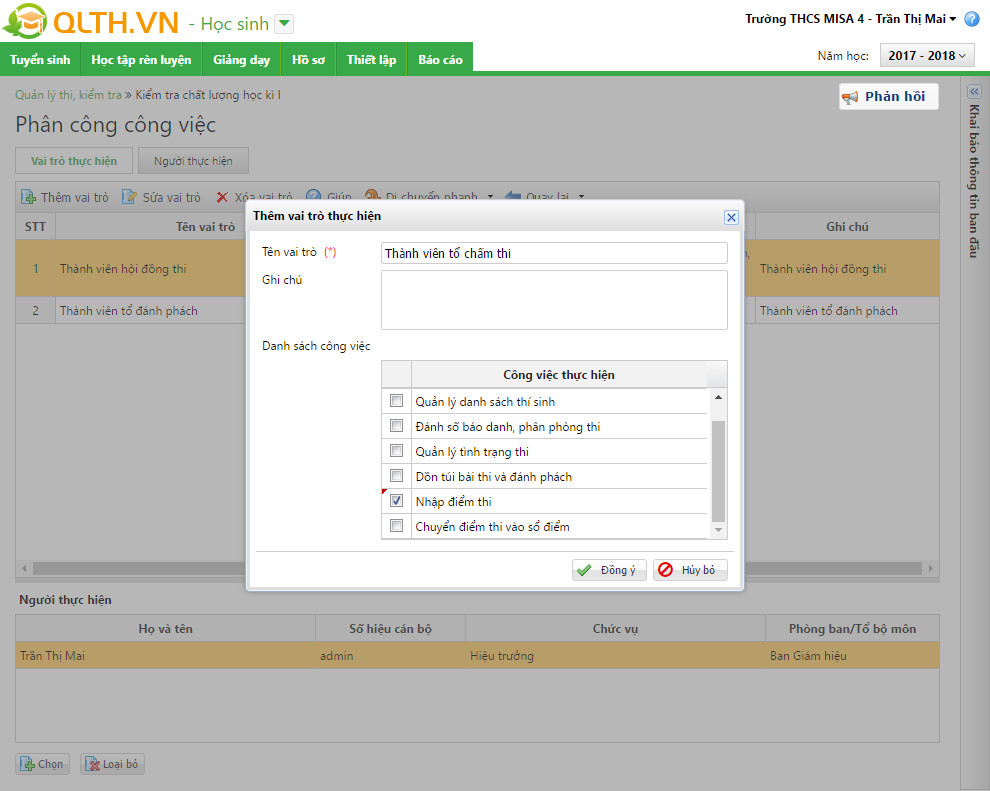Open the Năm học 2017 - 2018 dropdown
The width and height of the screenshot is (990, 791).
927,56
